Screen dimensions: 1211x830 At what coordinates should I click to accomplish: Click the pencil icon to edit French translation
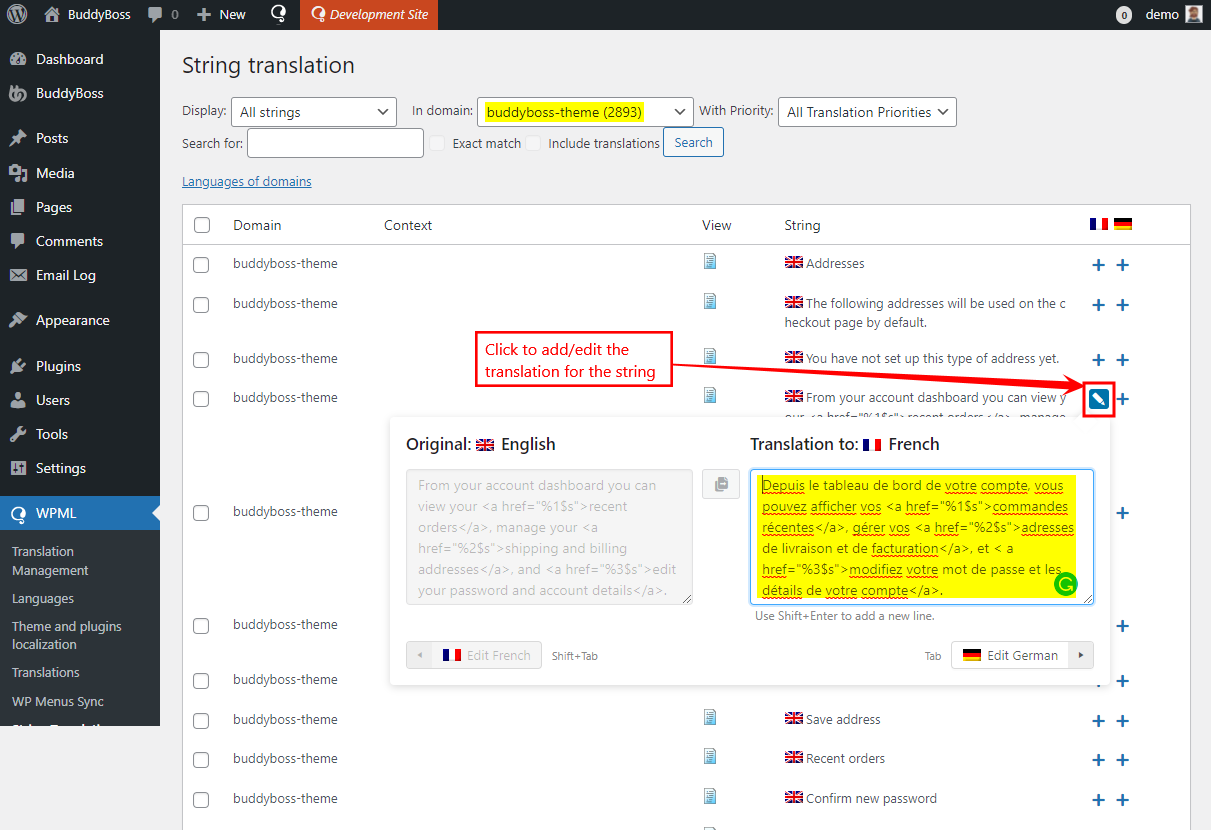(x=1098, y=399)
